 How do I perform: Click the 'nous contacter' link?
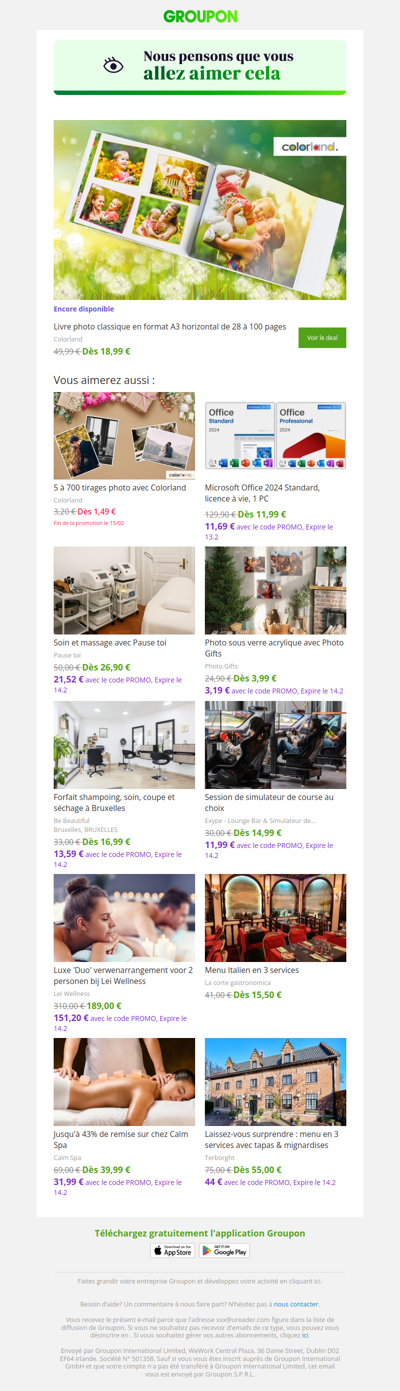pos(296,1304)
